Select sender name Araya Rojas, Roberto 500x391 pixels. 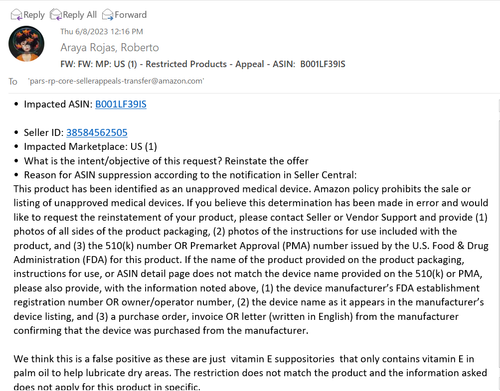[x=110, y=47]
